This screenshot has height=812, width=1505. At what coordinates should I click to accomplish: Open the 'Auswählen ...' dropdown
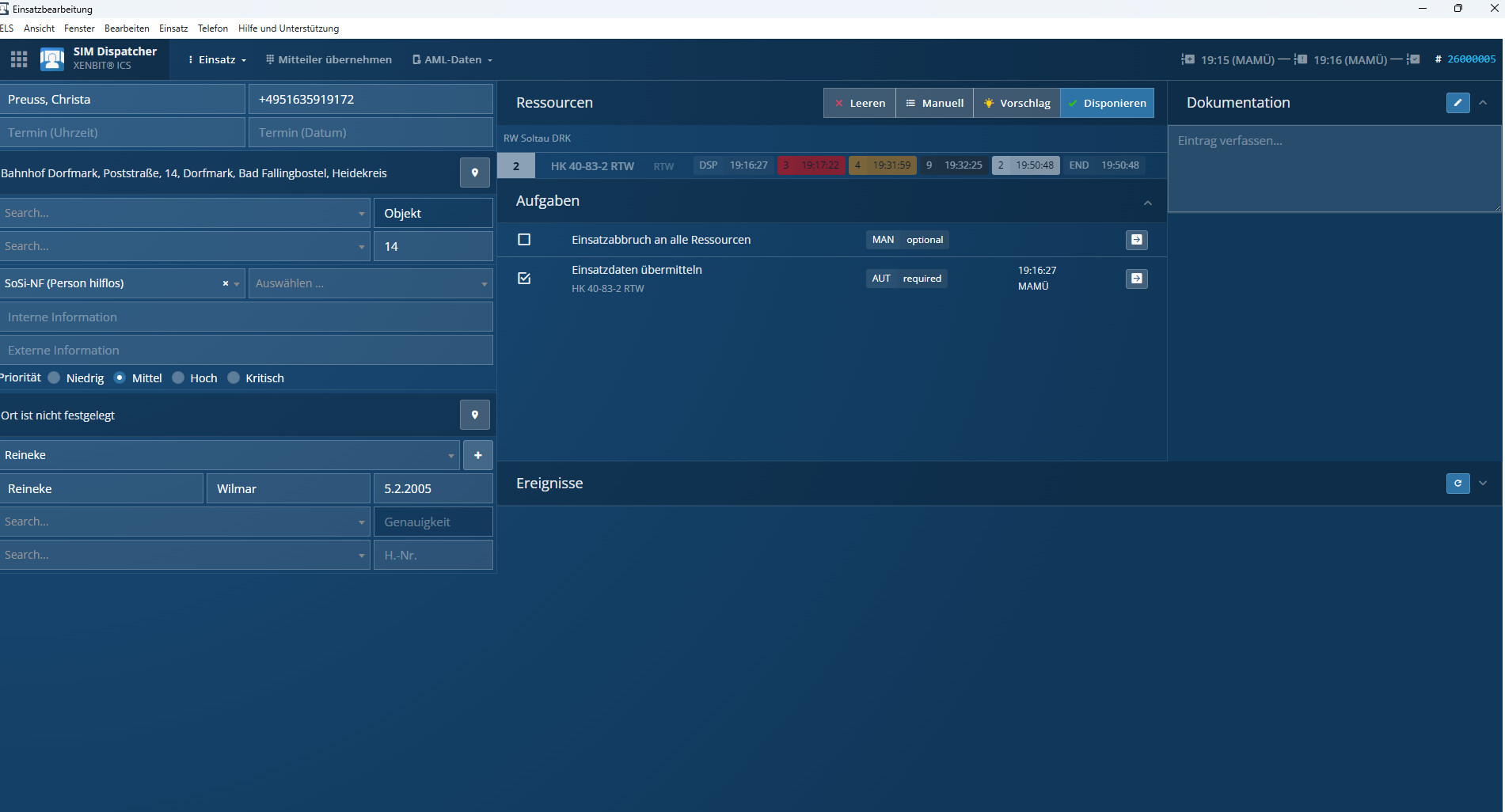[371, 283]
